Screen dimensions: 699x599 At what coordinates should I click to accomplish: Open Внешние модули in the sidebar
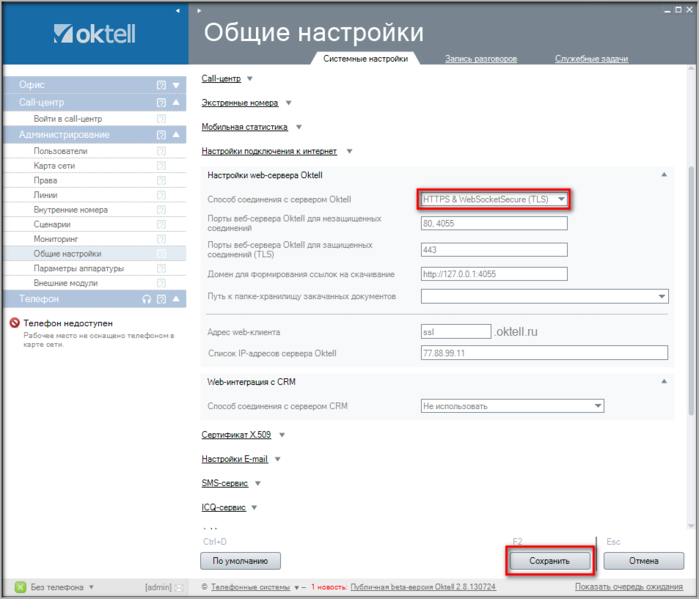66,283
